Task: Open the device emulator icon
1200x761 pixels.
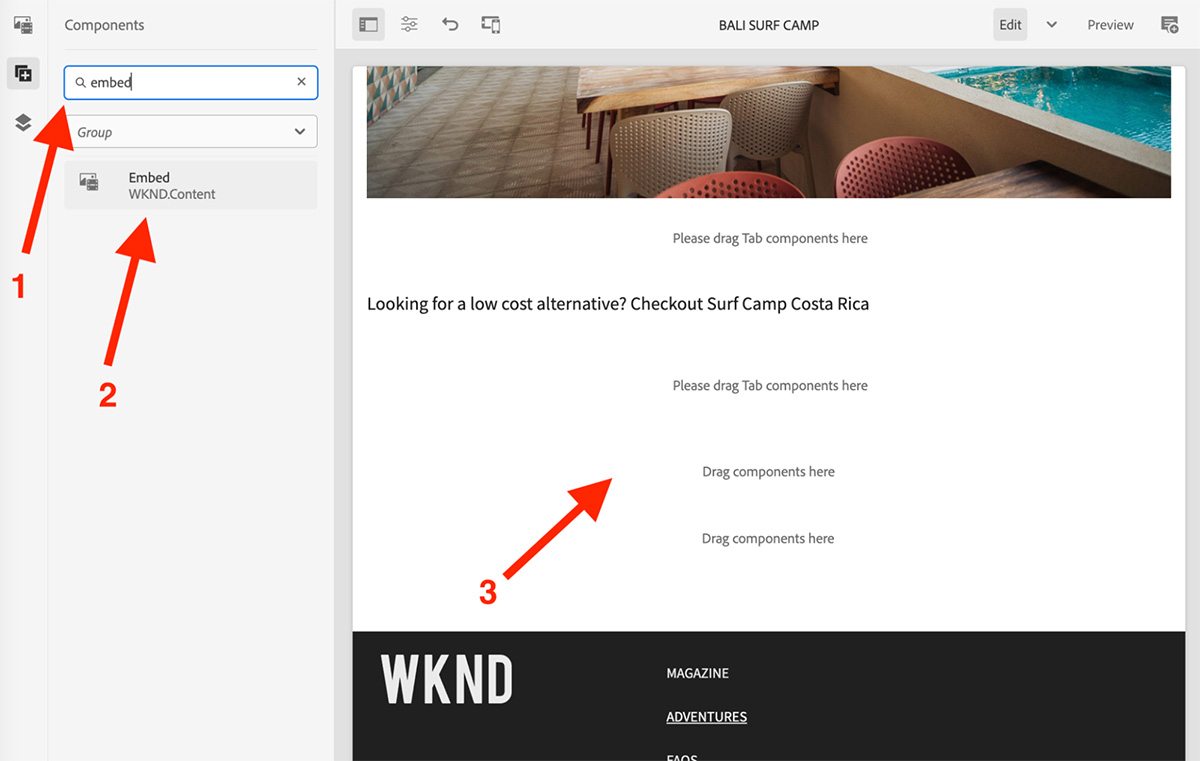Action: pyautogui.click(x=491, y=25)
